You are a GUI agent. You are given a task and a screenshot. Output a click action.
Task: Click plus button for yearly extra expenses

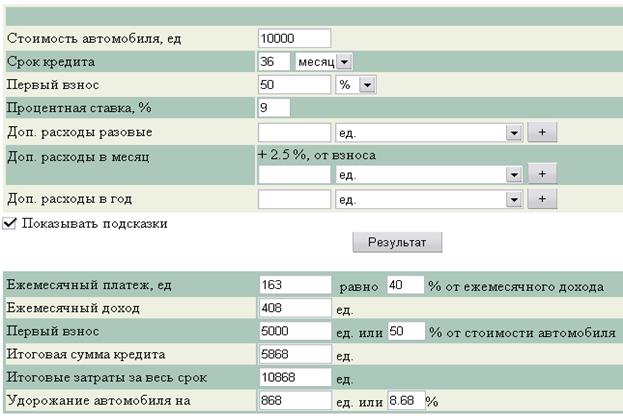(543, 199)
